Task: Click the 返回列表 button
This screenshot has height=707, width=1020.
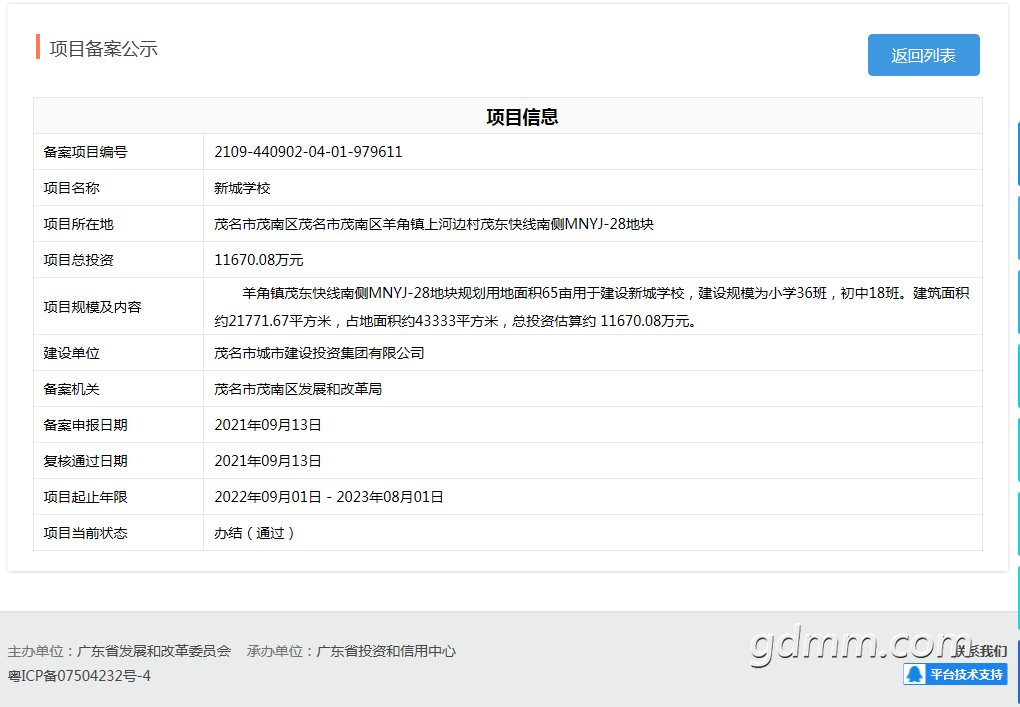Action: 923,55
